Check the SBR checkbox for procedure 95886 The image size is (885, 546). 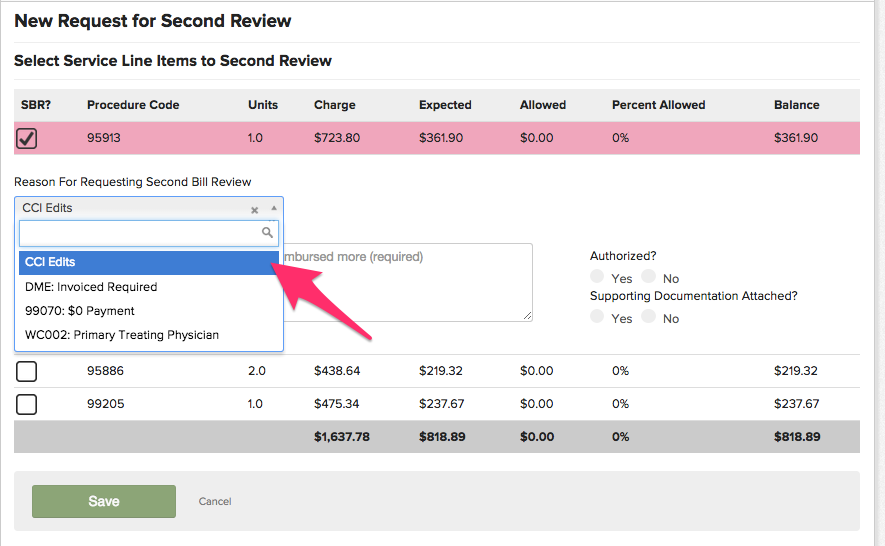pyautogui.click(x=27, y=371)
